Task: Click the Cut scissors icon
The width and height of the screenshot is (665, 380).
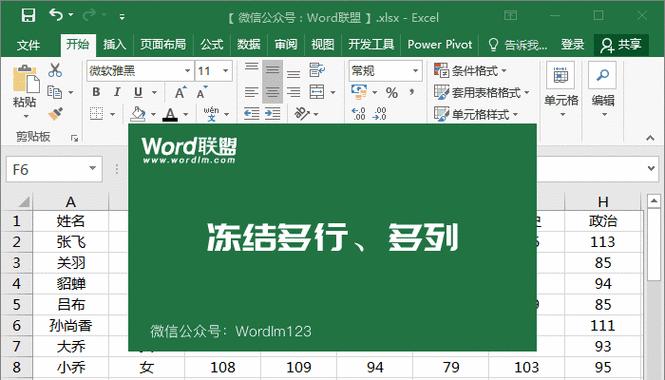Action: [x=55, y=70]
